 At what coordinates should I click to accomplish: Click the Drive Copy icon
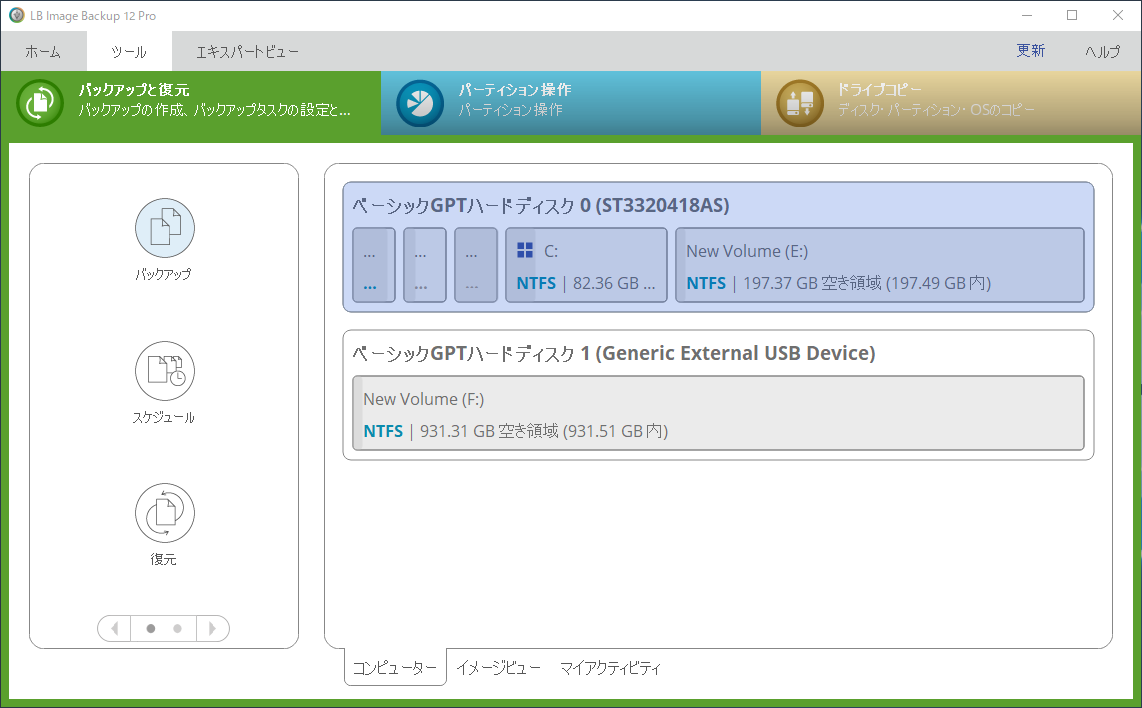click(800, 103)
